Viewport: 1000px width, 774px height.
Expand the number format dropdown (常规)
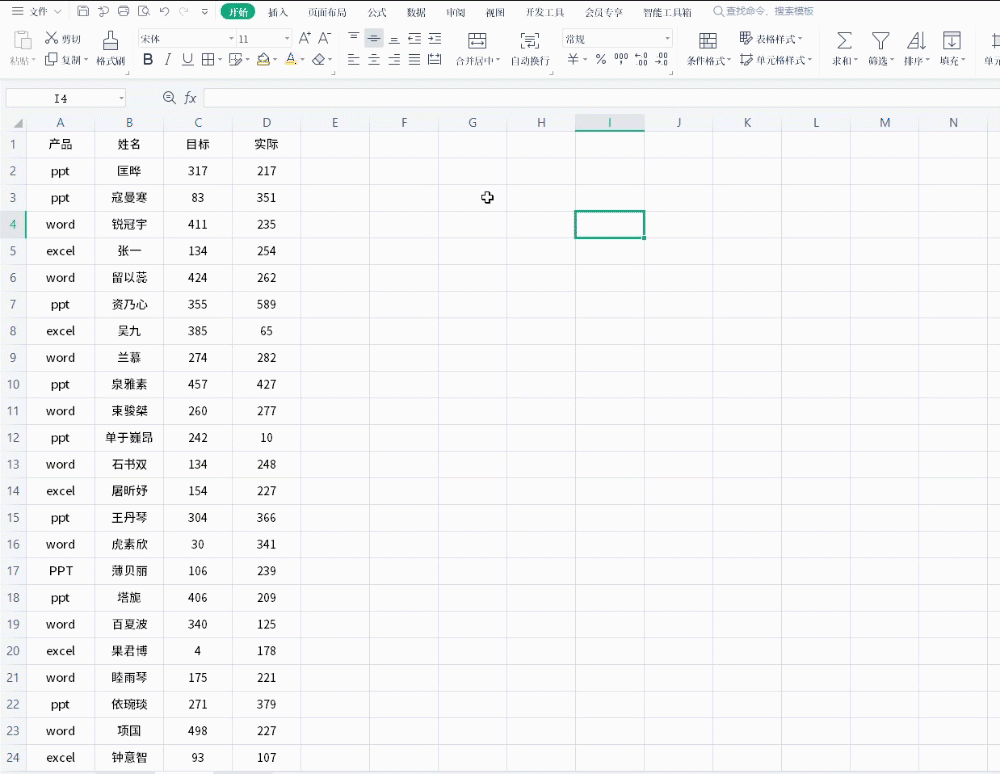pos(668,38)
